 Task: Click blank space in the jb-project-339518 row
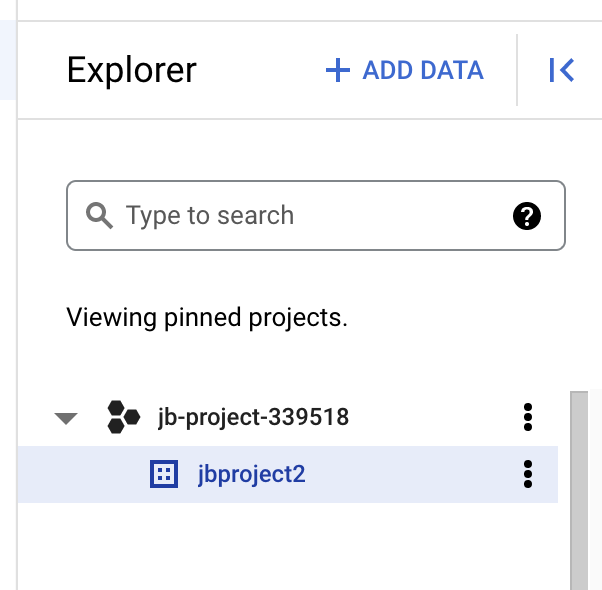click(430, 418)
